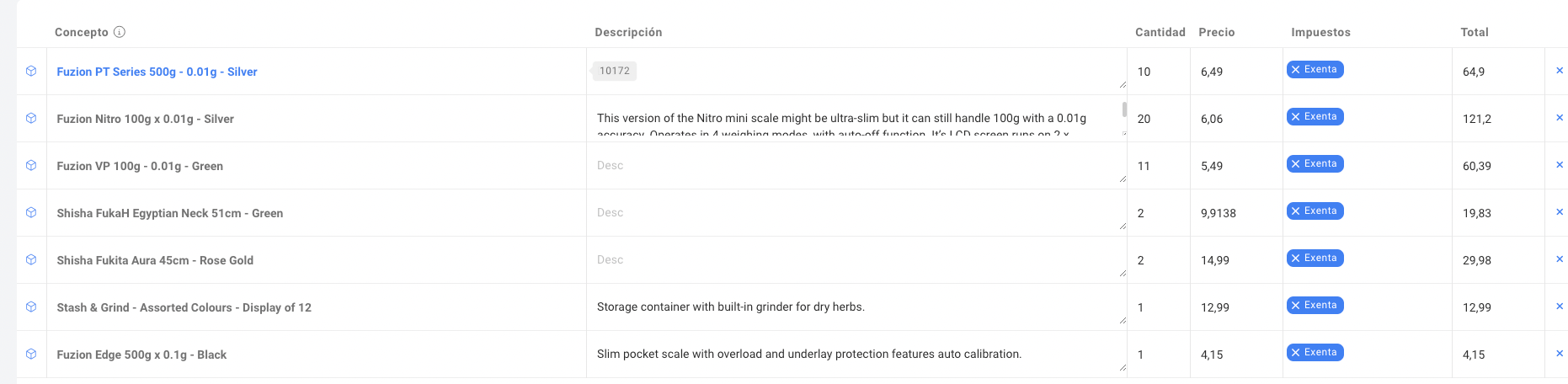
Task: Delete the Fuzion Nitro 100g line item
Action: pos(1559,118)
